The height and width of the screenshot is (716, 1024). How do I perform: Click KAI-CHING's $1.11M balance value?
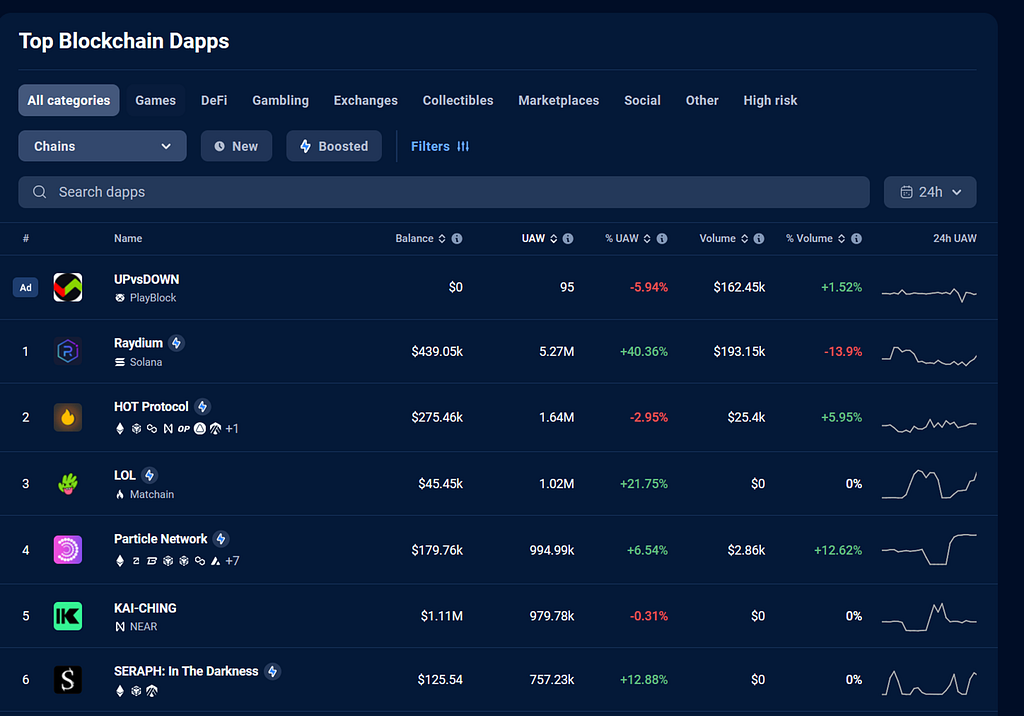point(441,616)
